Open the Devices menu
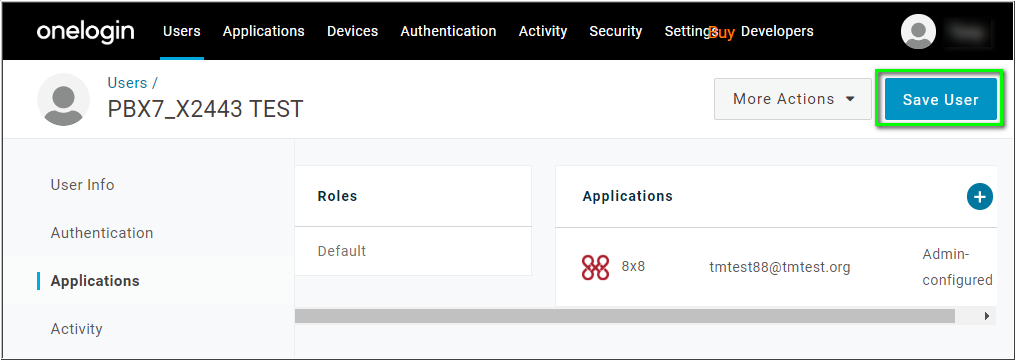Screen dimensions: 1015x360 click(352, 31)
